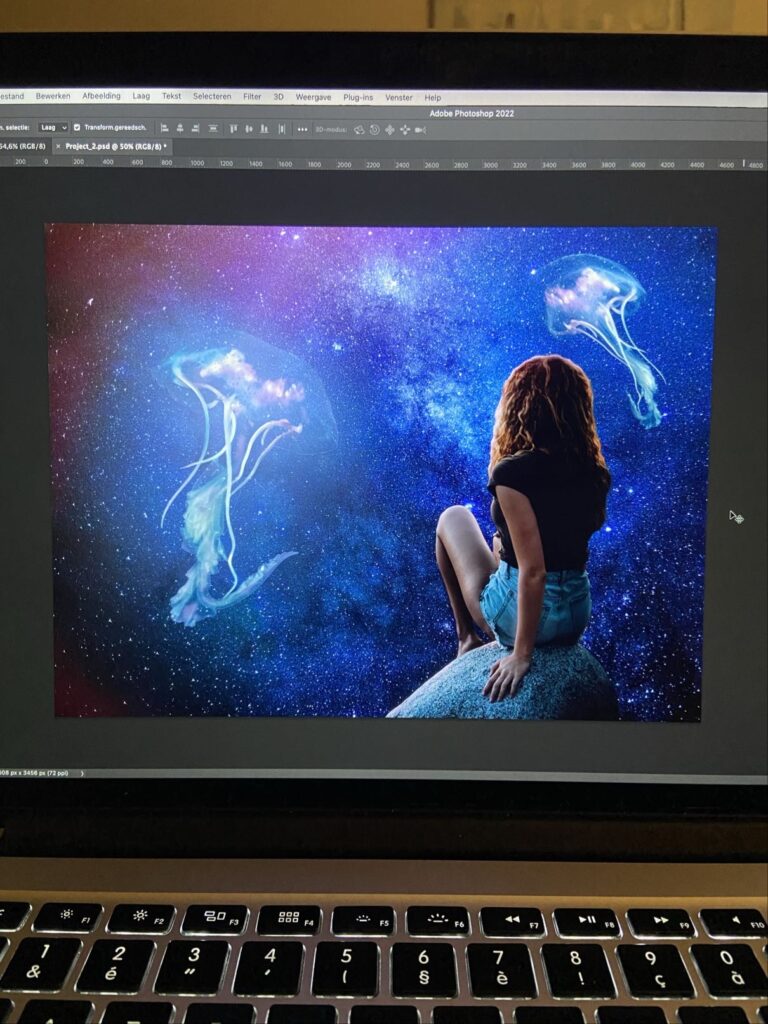Viewport: 768px width, 1024px height.
Task: Switch to the Project_2.psd document tab
Action: pyautogui.click(x=114, y=146)
